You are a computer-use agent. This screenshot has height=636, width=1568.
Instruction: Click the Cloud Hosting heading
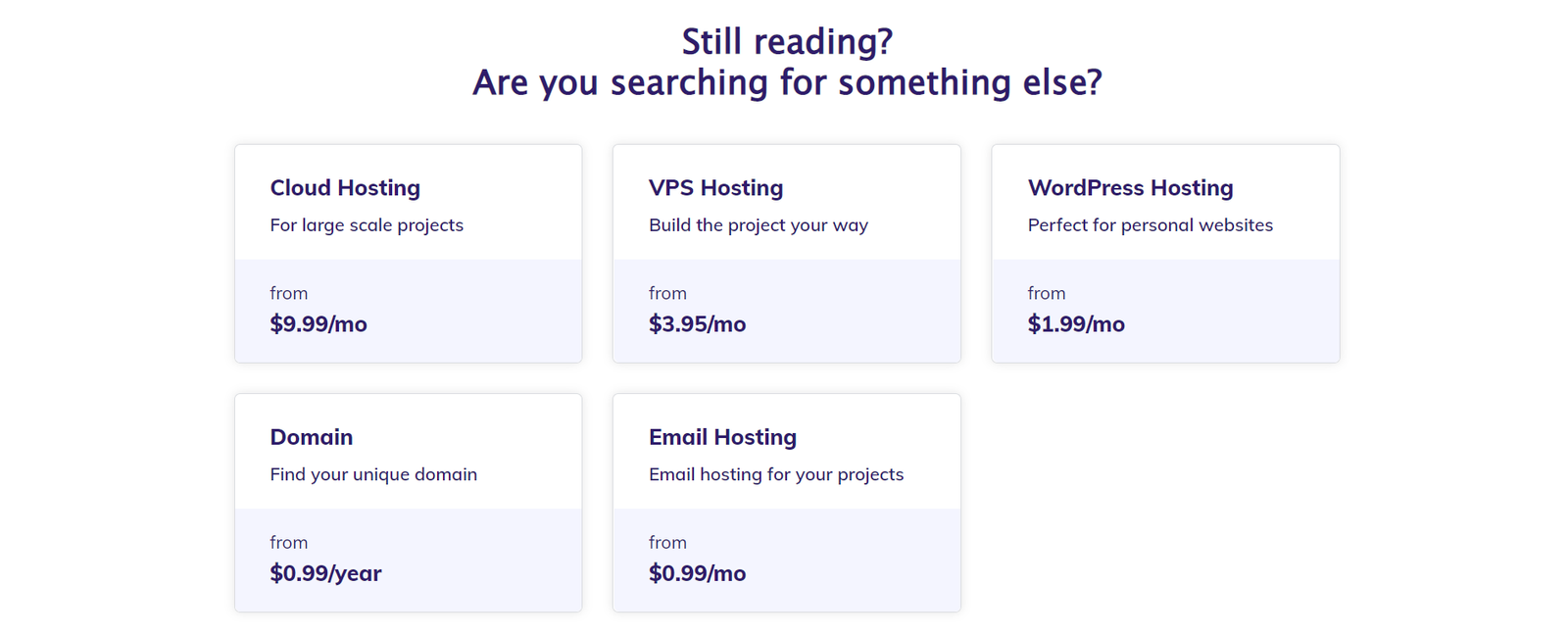tap(345, 188)
